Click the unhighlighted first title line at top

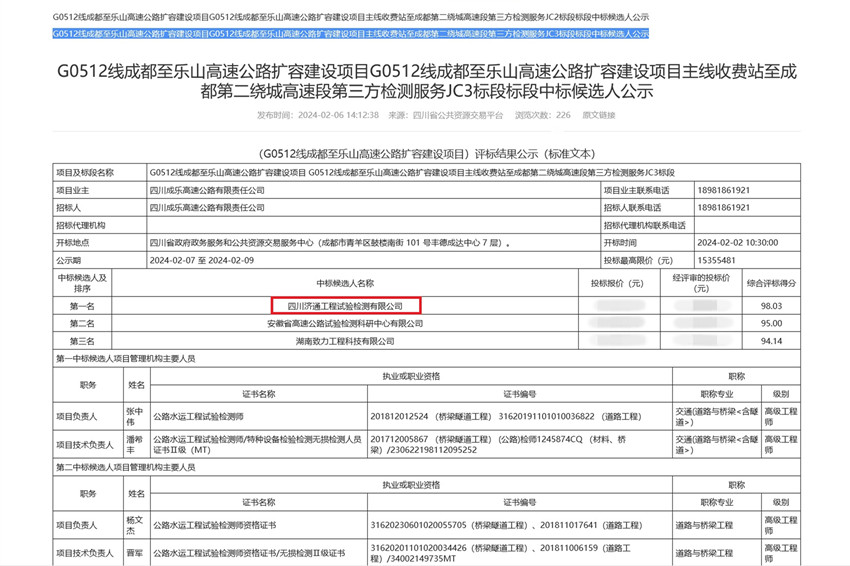point(350,18)
